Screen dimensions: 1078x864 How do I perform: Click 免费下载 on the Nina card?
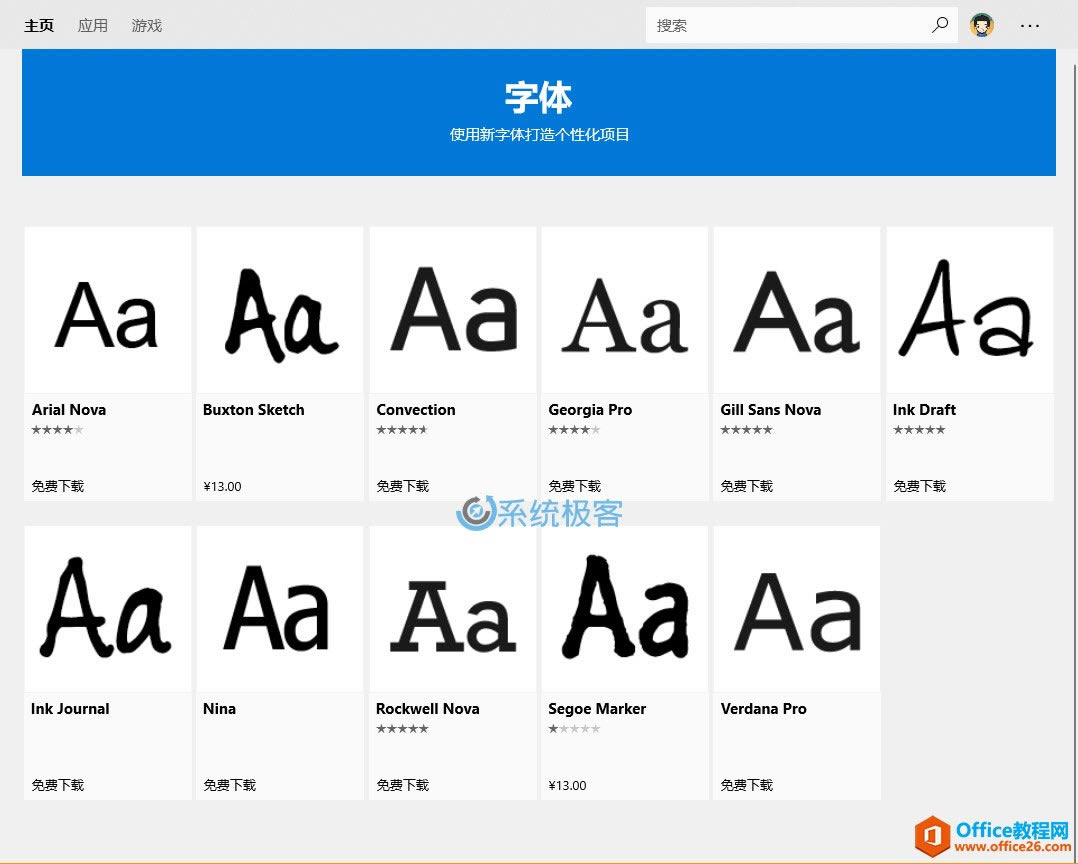(230, 785)
